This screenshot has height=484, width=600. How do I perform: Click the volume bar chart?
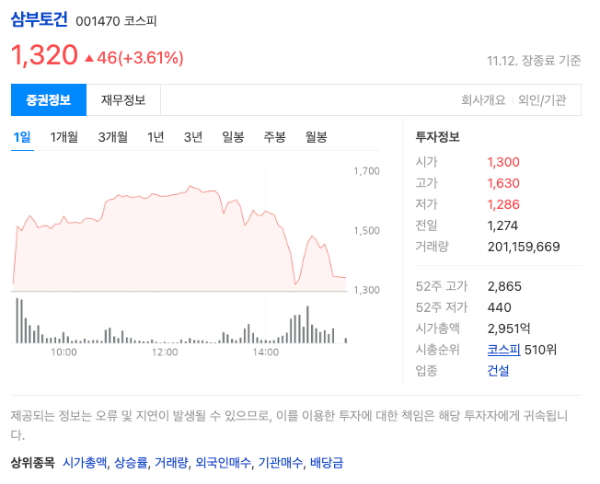coord(181,320)
